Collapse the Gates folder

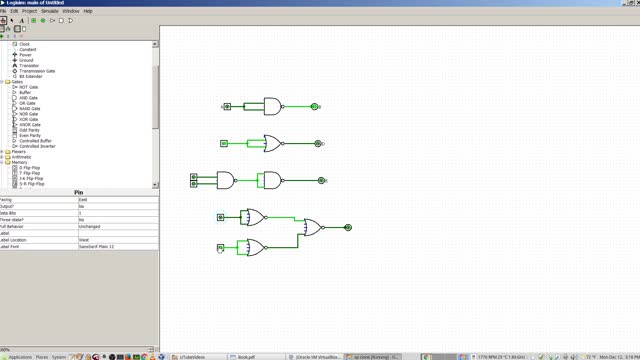point(2,82)
